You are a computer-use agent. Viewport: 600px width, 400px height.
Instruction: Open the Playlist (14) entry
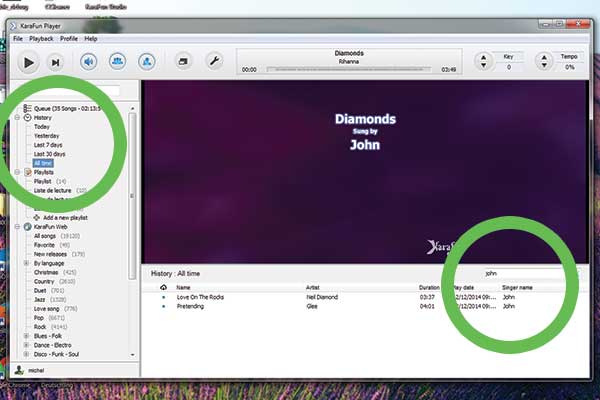(50, 181)
